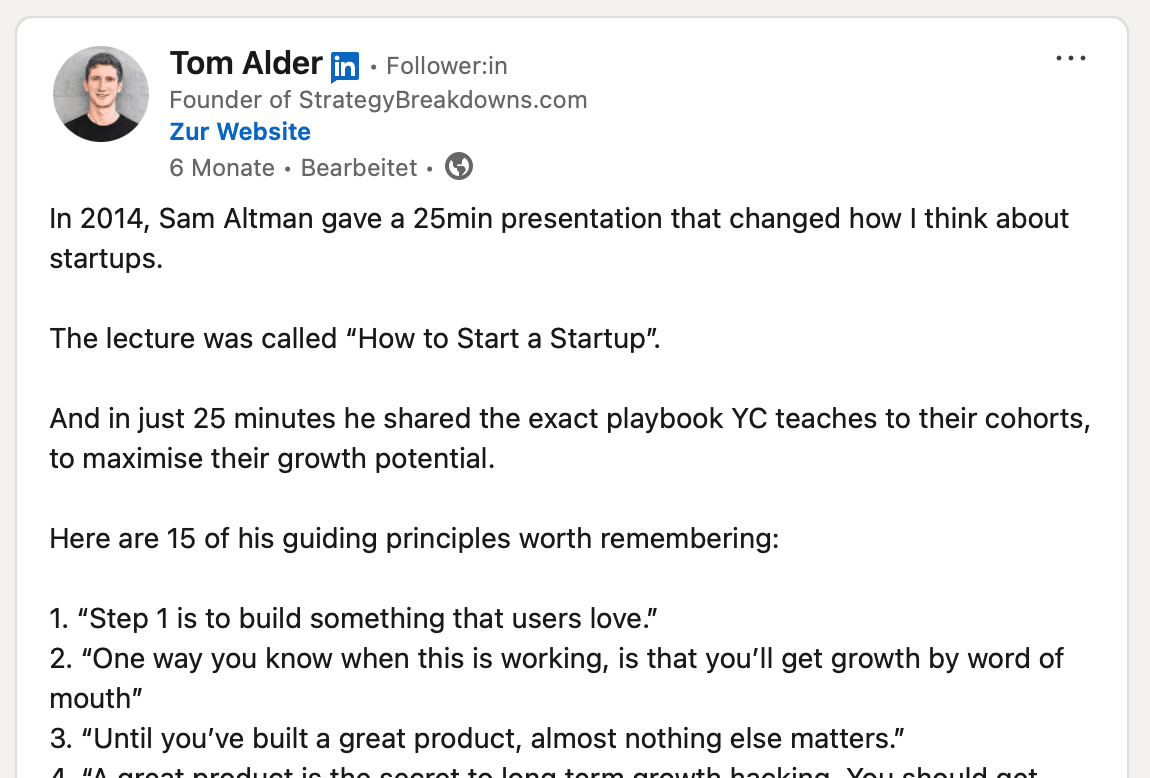Reveal visibility settings through the globe control
1150x778 pixels.
pyautogui.click(x=459, y=166)
